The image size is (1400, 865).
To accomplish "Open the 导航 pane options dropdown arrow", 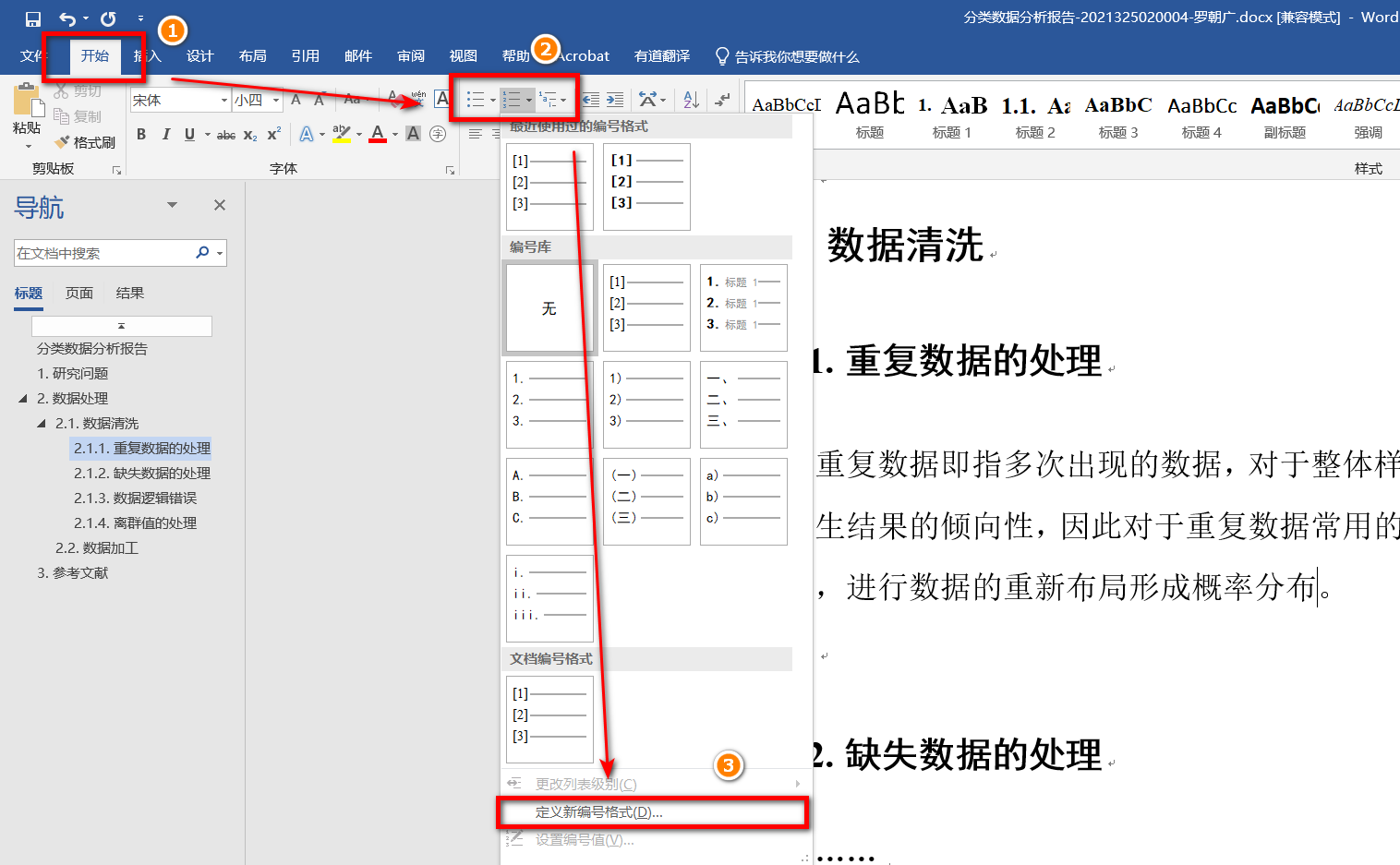I will pos(172,205).
